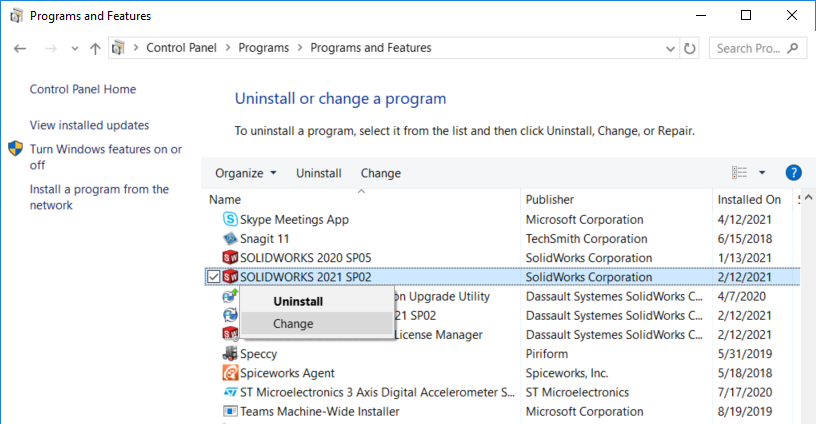Change view using the view icon
Image resolution: width=816 pixels, height=424 pixels.
coord(739,172)
